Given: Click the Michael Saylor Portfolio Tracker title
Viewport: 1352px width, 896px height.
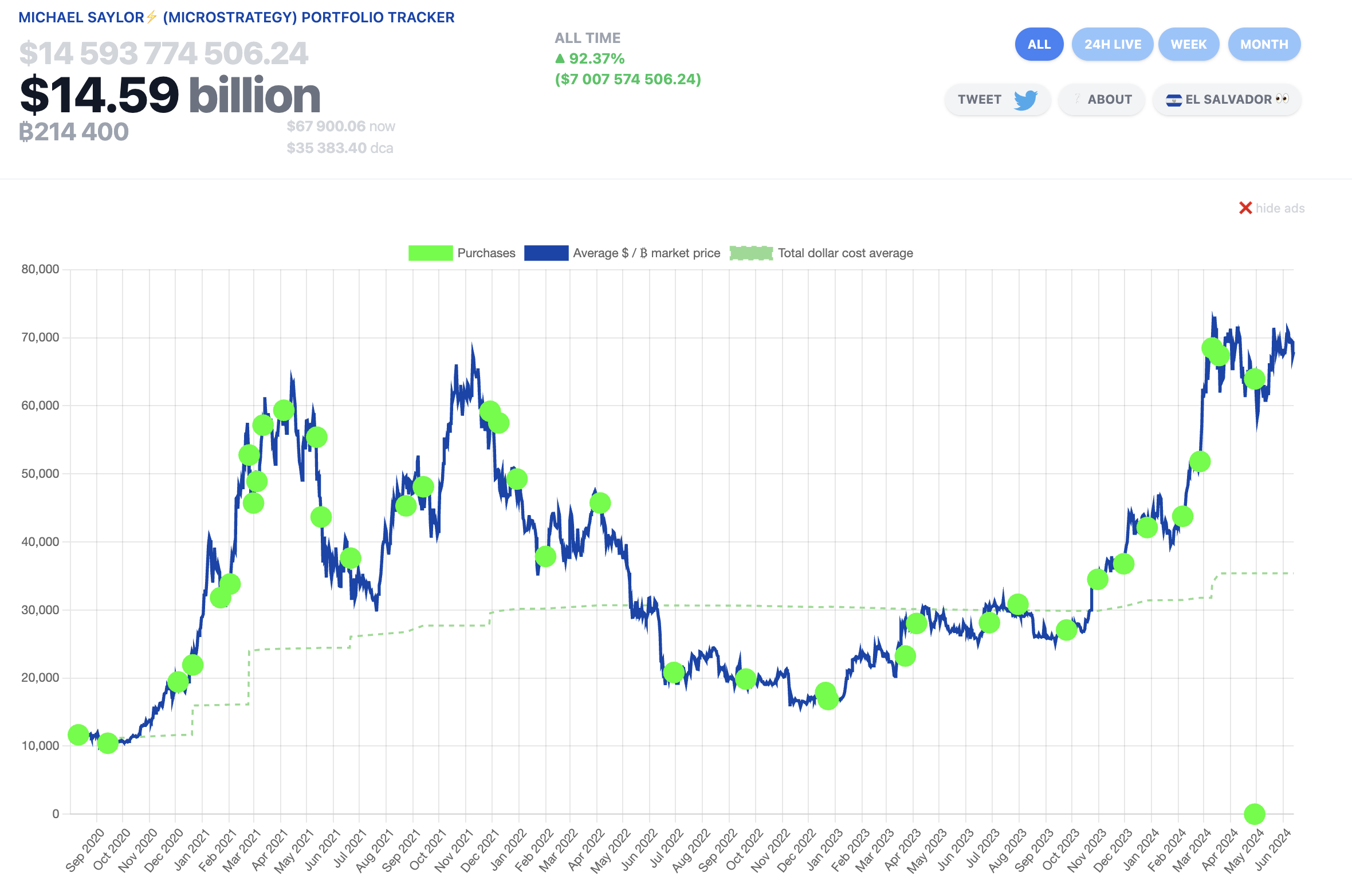Looking at the screenshot, I should 236,17.
